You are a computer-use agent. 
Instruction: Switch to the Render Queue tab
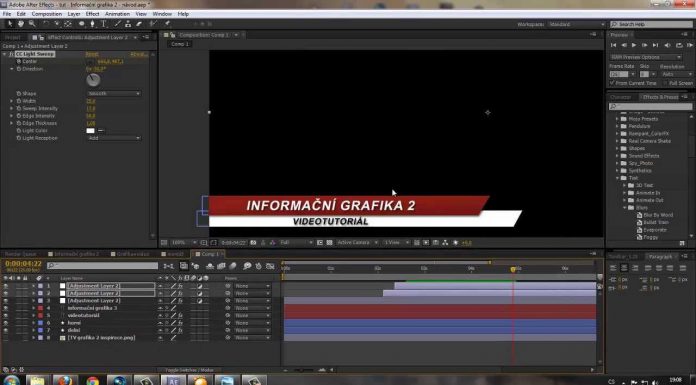click(20, 254)
